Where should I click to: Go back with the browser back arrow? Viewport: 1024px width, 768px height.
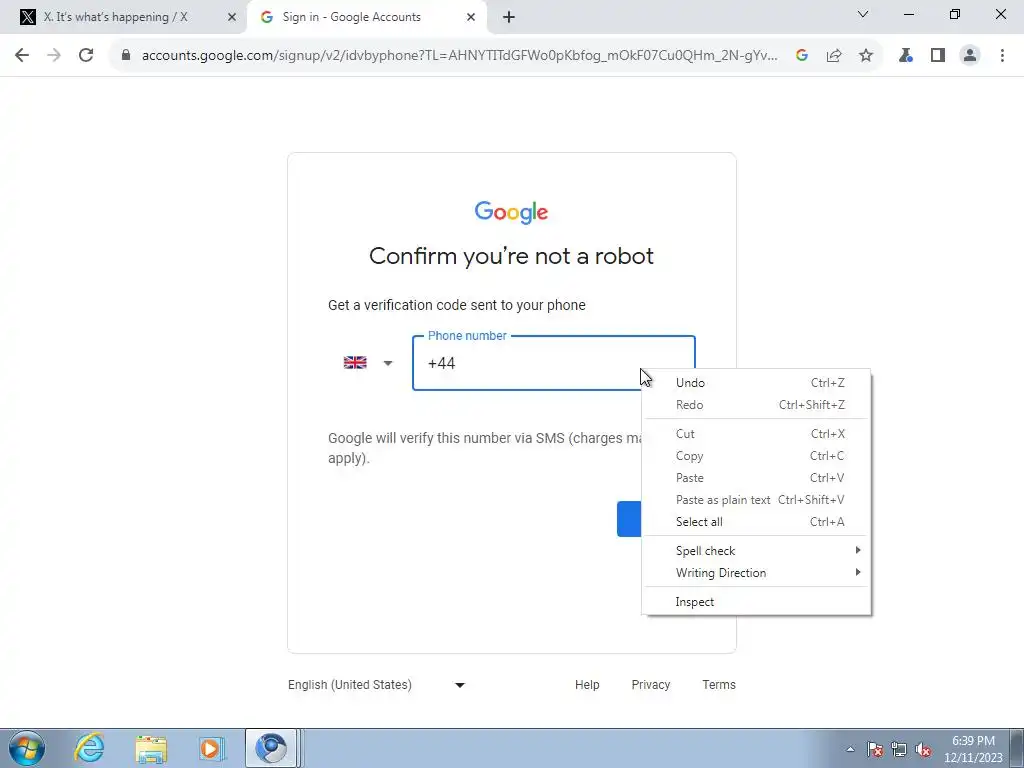pyautogui.click(x=22, y=56)
